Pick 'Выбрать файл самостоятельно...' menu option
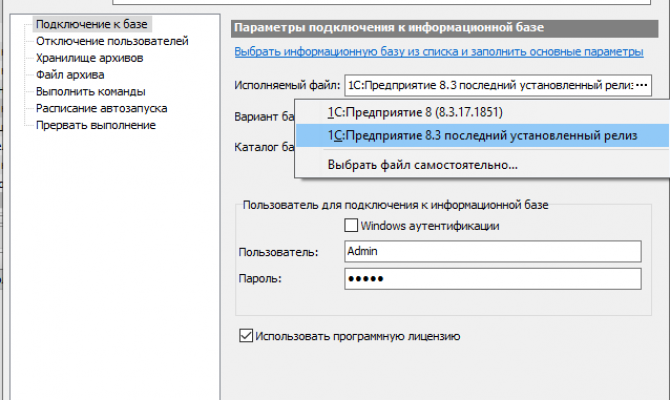Viewport: 670px width, 400px height. pyautogui.click(x=482, y=165)
